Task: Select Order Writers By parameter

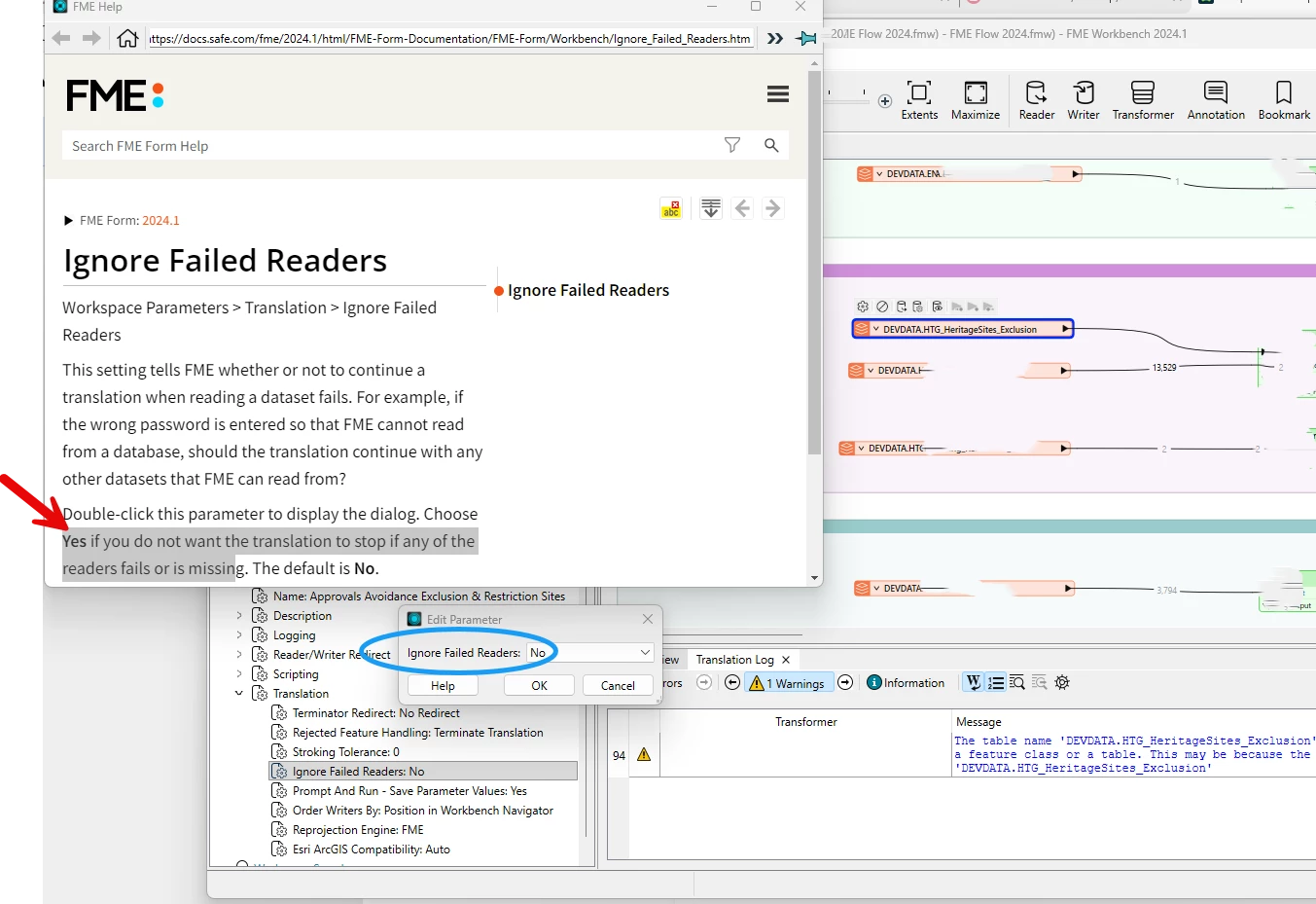Action: coord(422,811)
